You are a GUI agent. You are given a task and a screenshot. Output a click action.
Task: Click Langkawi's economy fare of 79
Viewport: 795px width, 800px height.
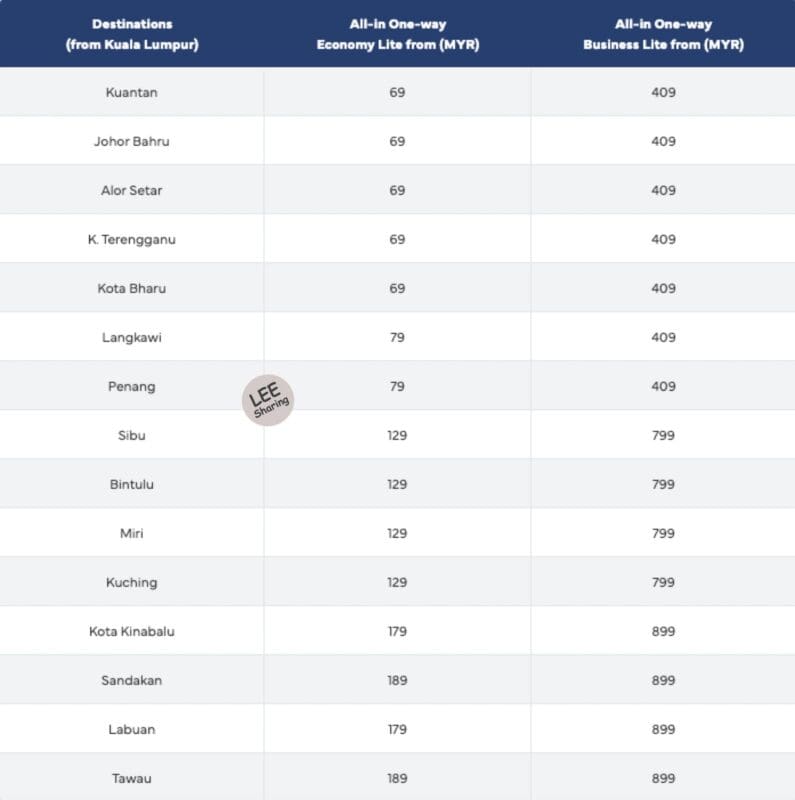click(x=398, y=337)
